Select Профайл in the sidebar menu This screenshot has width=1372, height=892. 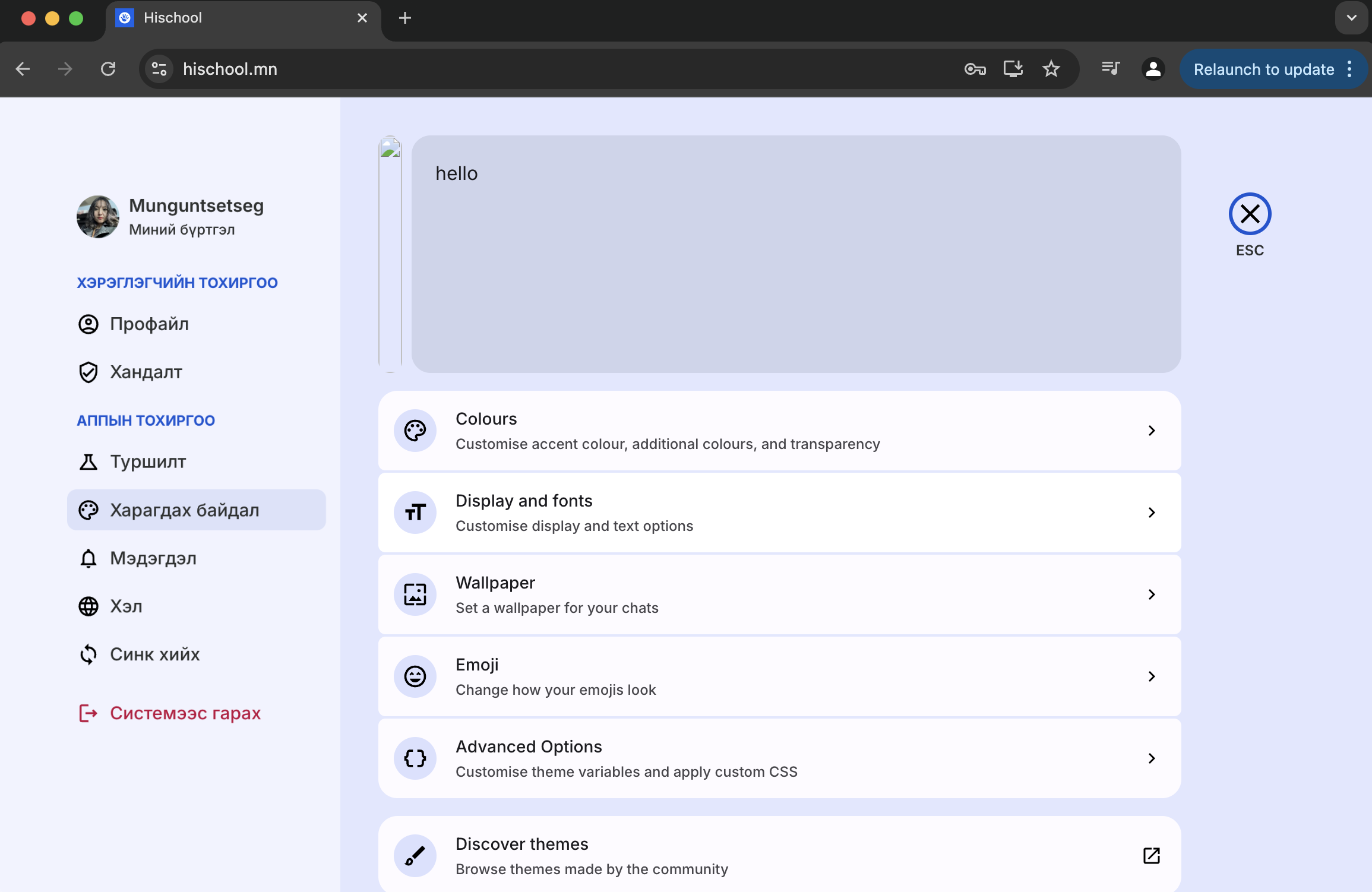[149, 324]
